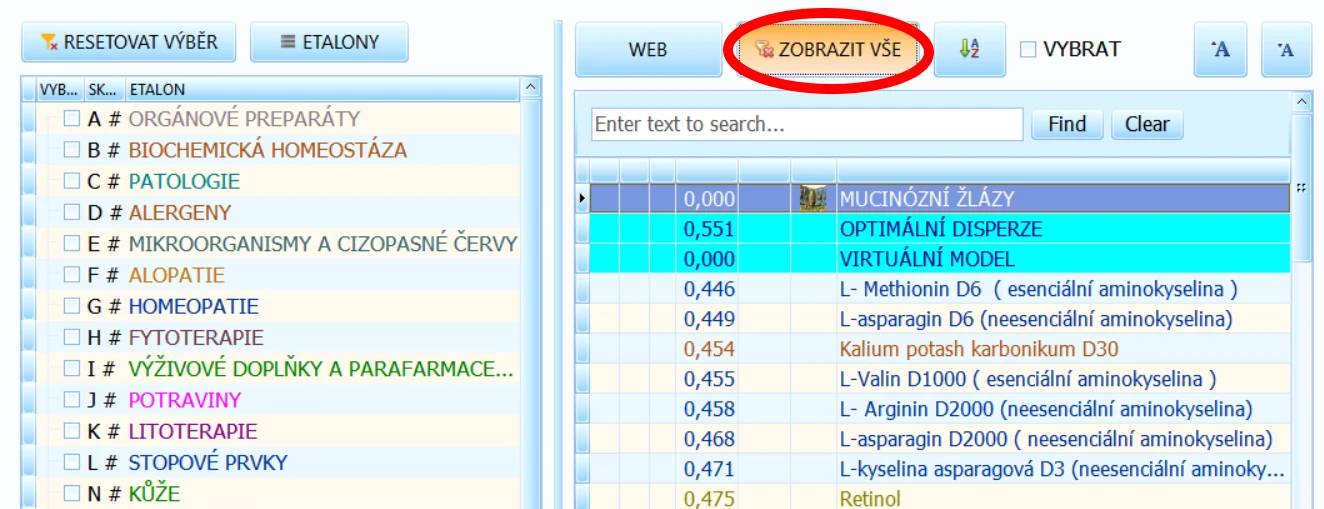This screenshot has height=509, width=1324.
Task: Select the POTRAVINY tree item
Action: coord(185,400)
